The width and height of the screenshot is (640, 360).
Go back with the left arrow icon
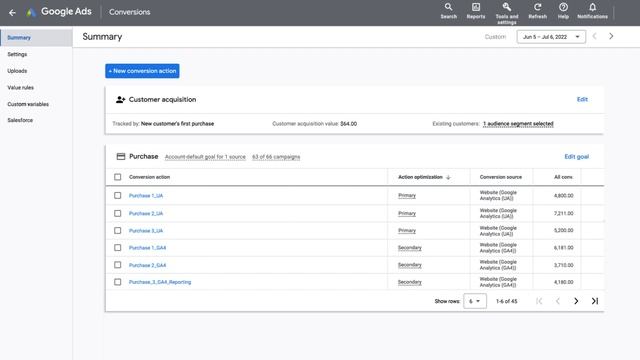[x=12, y=13]
